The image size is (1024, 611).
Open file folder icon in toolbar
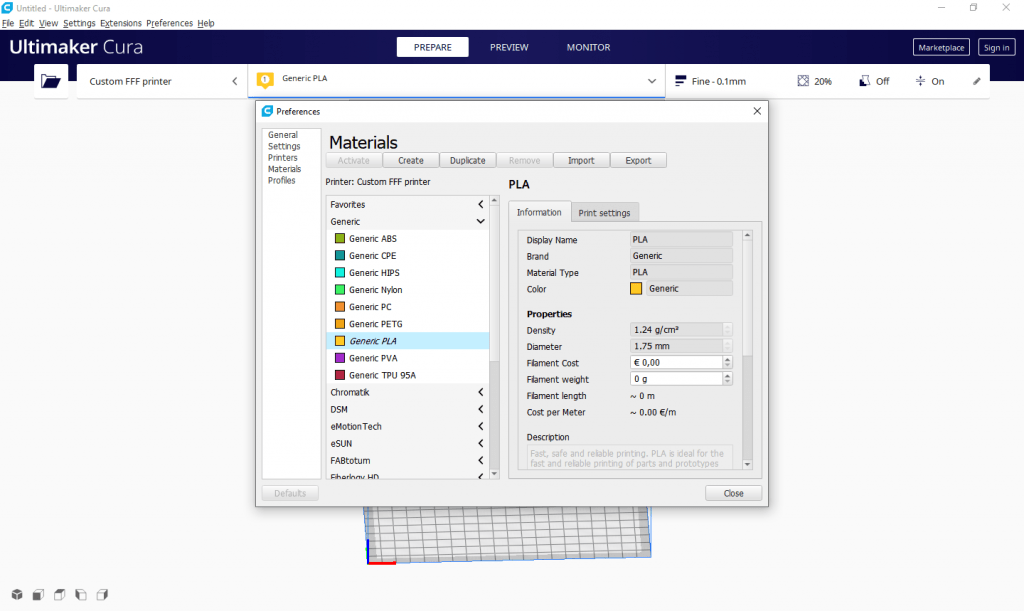[x=51, y=81]
